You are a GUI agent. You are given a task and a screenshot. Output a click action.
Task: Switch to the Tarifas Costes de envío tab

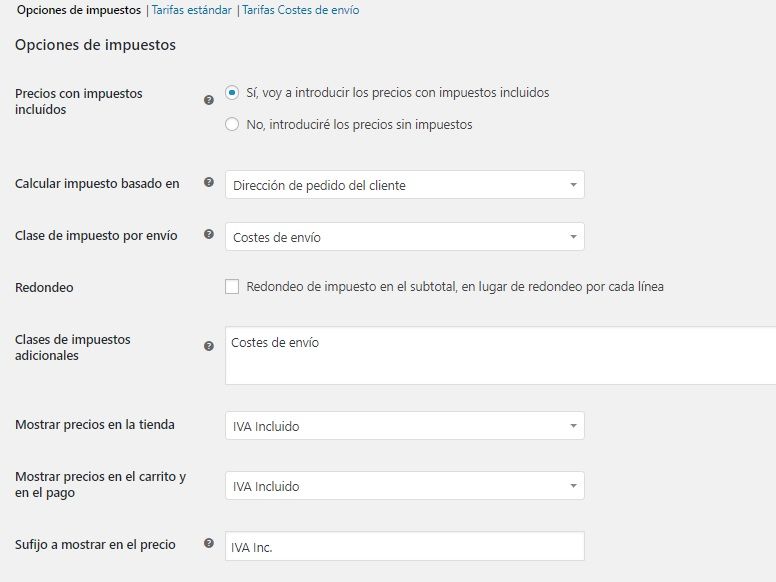point(300,10)
